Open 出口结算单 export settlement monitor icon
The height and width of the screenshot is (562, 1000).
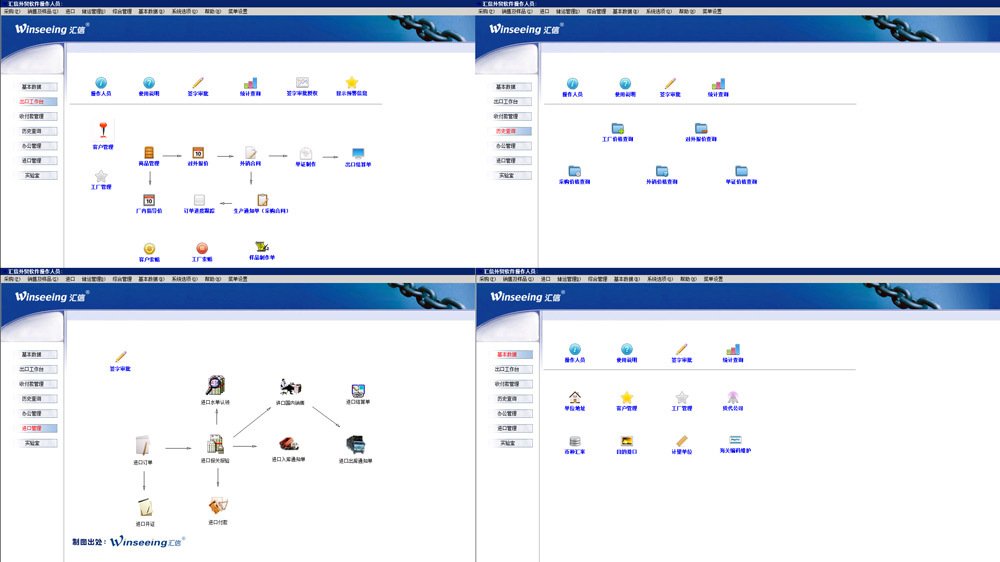tap(358, 153)
